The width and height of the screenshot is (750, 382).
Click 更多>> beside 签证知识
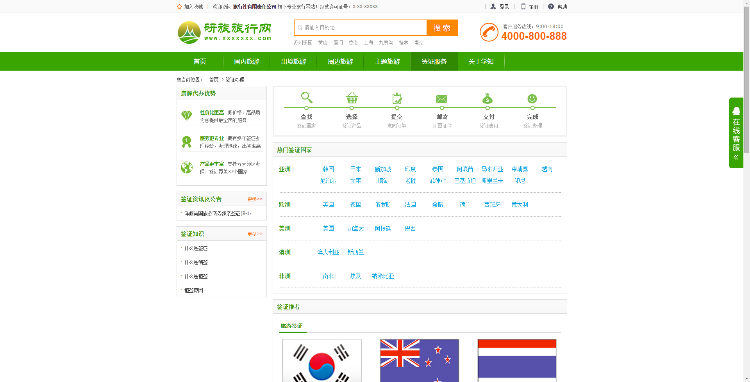click(x=254, y=234)
